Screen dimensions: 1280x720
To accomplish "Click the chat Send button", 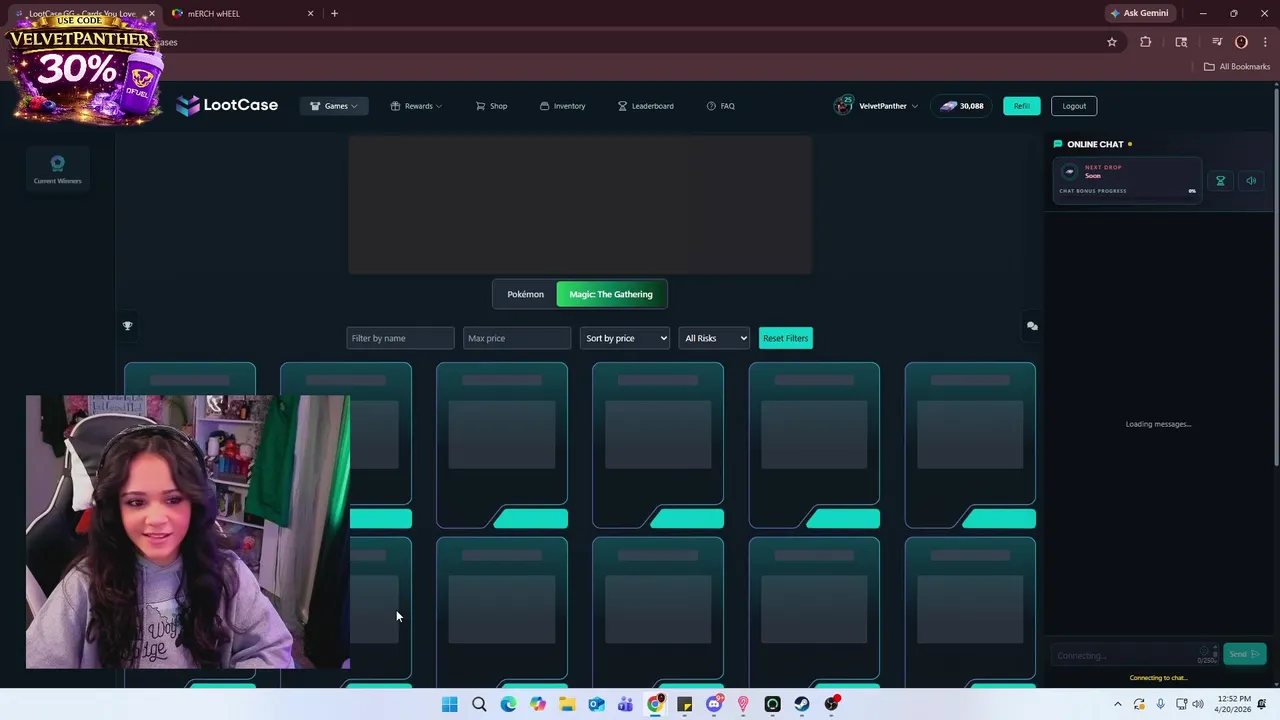I will [x=1244, y=654].
